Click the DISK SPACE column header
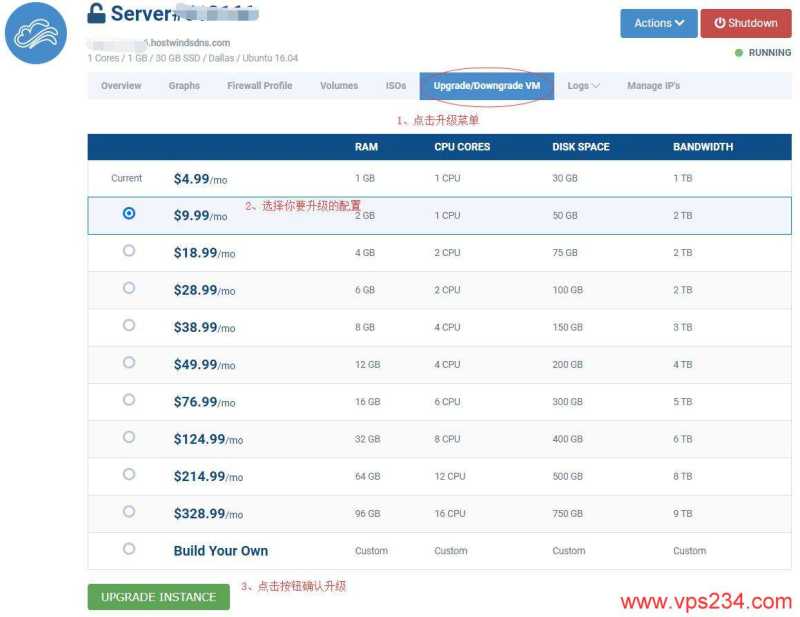The width and height of the screenshot is (800, 617). click(x=581, y=147)
